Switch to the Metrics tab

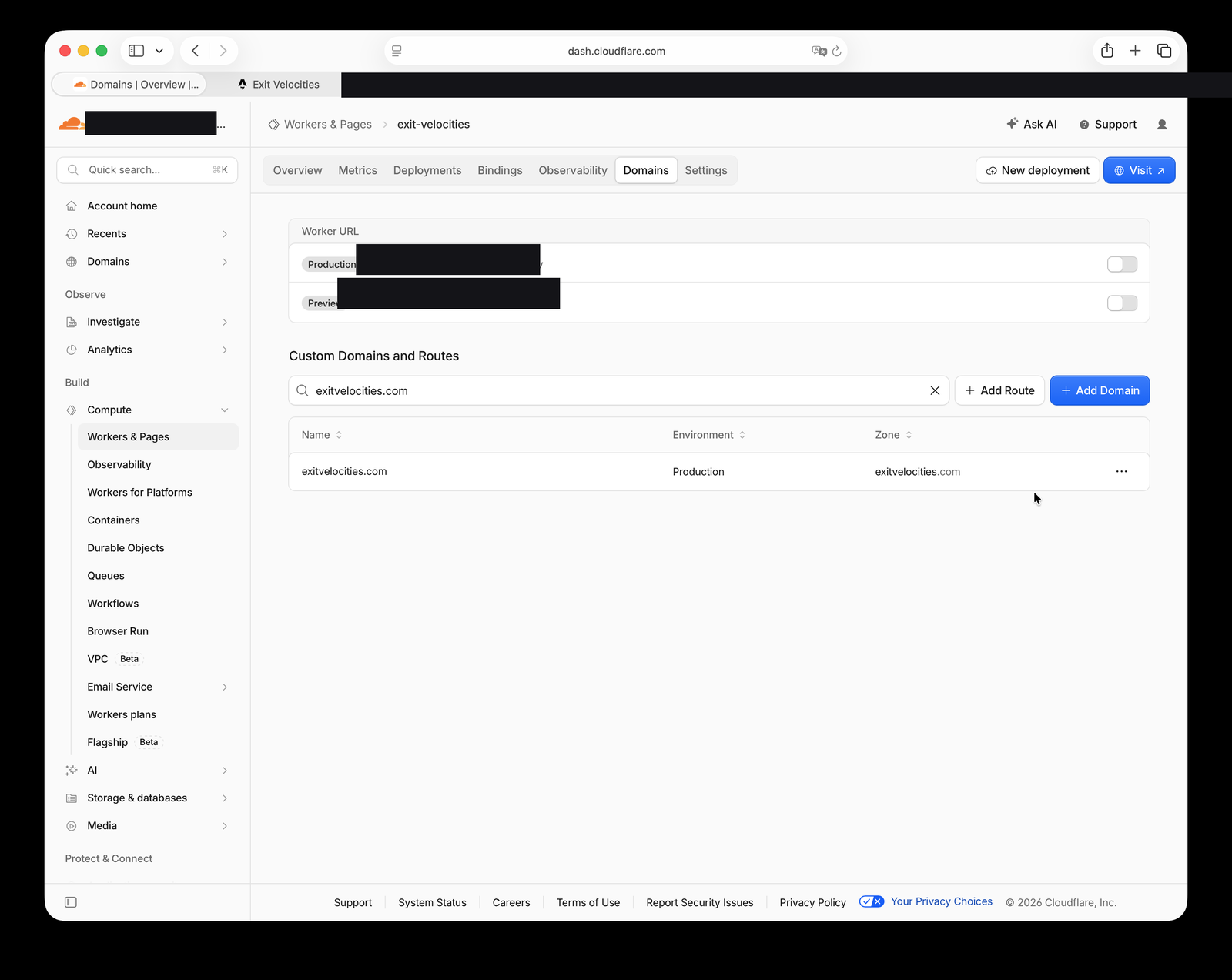(358, 170)
